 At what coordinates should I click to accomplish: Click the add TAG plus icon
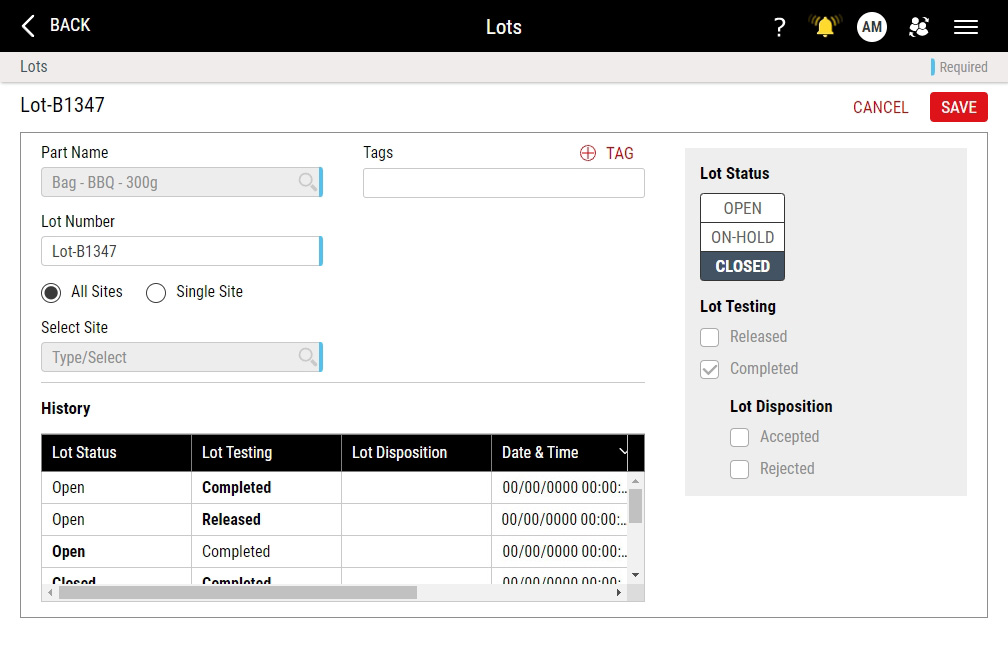[x=588, y=153]
